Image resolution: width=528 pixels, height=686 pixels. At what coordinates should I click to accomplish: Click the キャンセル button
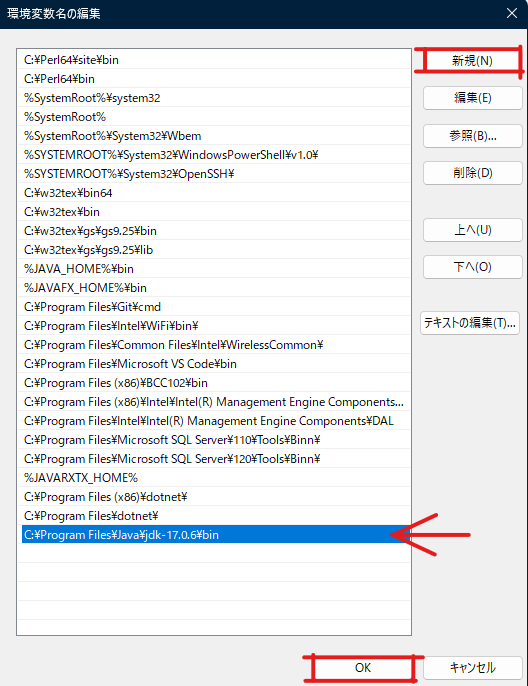click(x=472, y=668)
